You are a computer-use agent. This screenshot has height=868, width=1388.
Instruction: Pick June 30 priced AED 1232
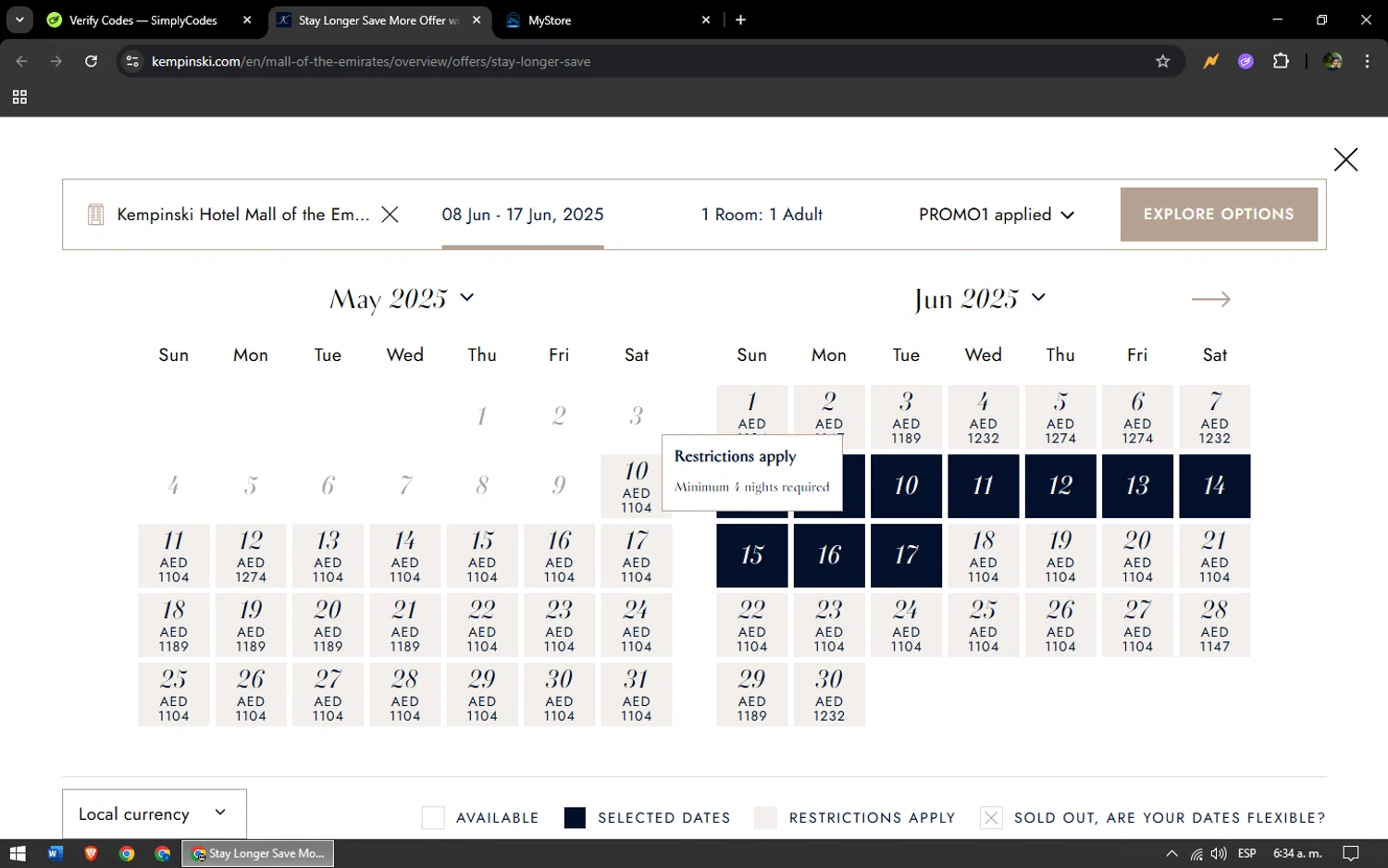coord(829,694)
